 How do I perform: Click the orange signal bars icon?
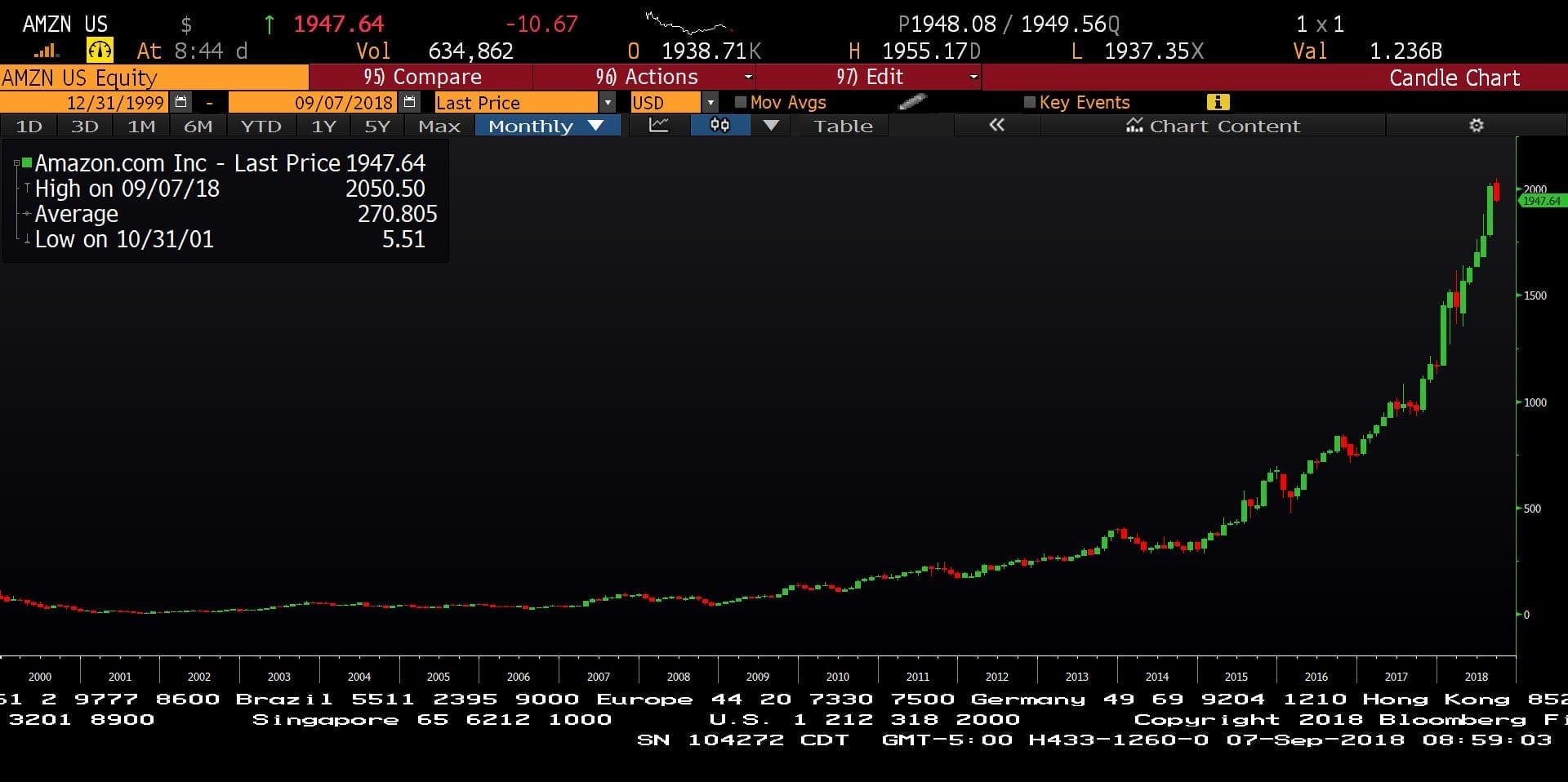tap(46, 51)
